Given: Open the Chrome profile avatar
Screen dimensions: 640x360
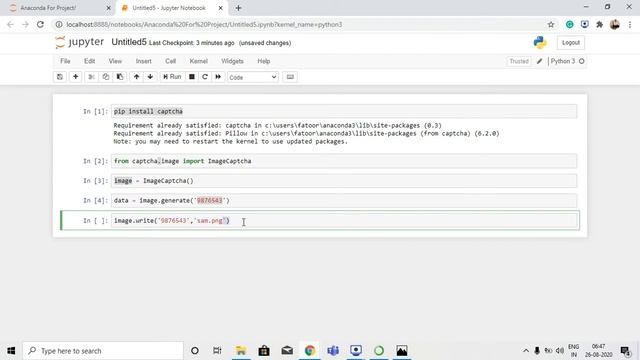Looking at the screenshot, I should pos(615,24).
